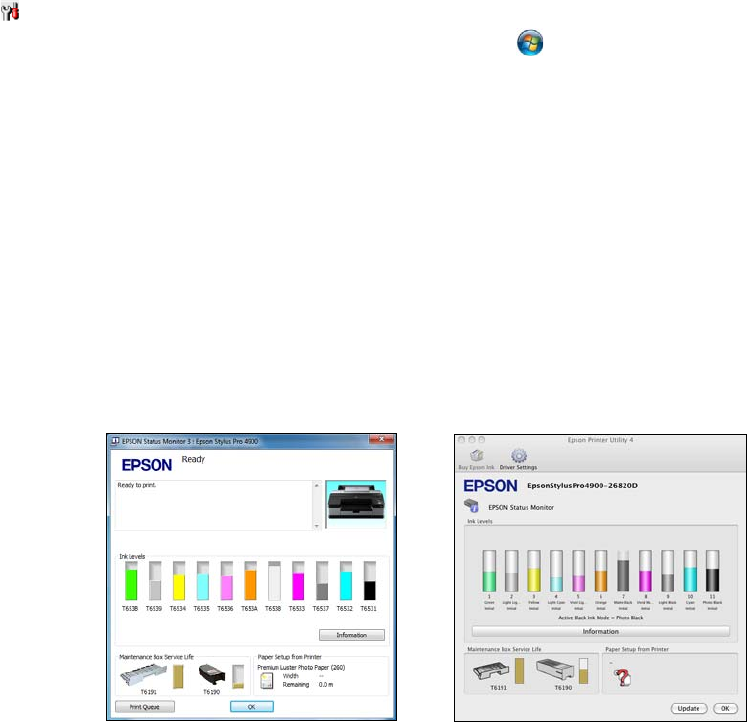Click OK in Epson Printer Utility 4
The height and width of the screenshot is (722, 747).
(x=725, y=708)
